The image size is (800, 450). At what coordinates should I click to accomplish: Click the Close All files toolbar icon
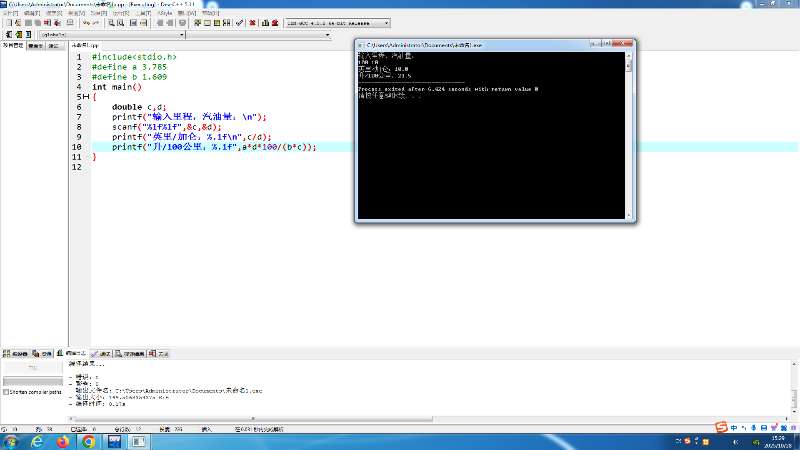(57, 23)
